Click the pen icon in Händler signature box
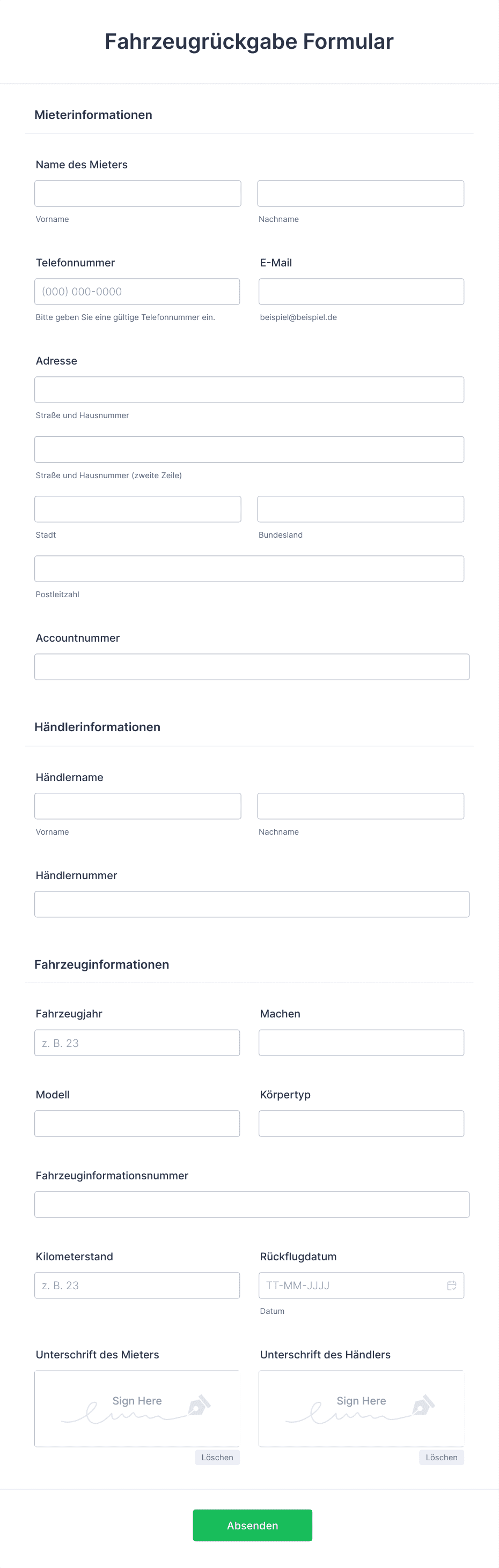499x1568 pixels. click(x=423, y=1404)
